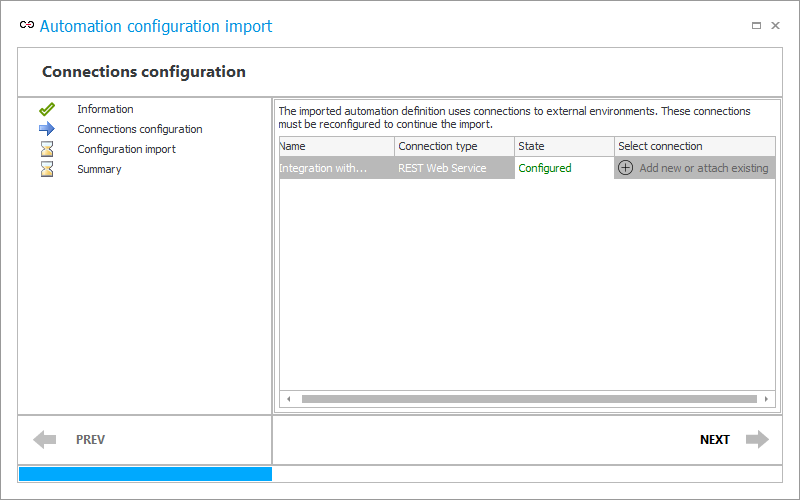Select the Information wizard step
The width and height of the screenshot is (800, 500).
[x=105, y=109]
